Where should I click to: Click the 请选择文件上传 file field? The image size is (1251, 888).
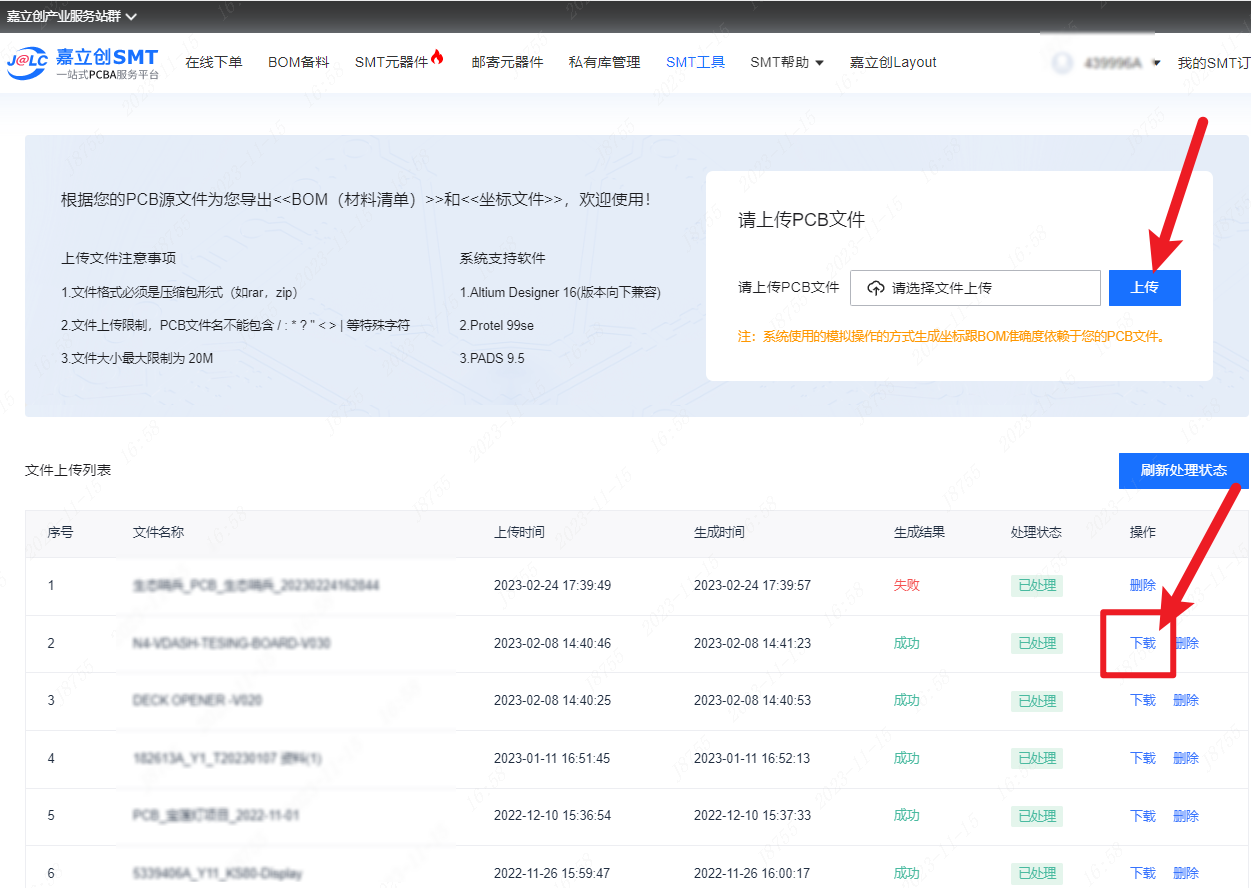(975, 288)
